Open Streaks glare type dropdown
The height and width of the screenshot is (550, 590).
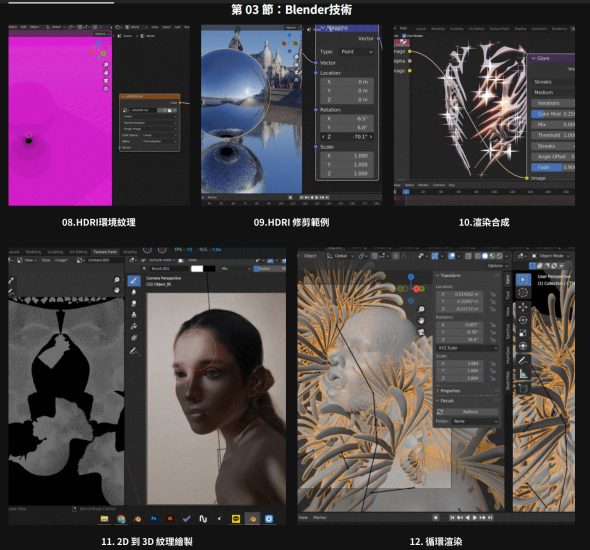point(553,82)
